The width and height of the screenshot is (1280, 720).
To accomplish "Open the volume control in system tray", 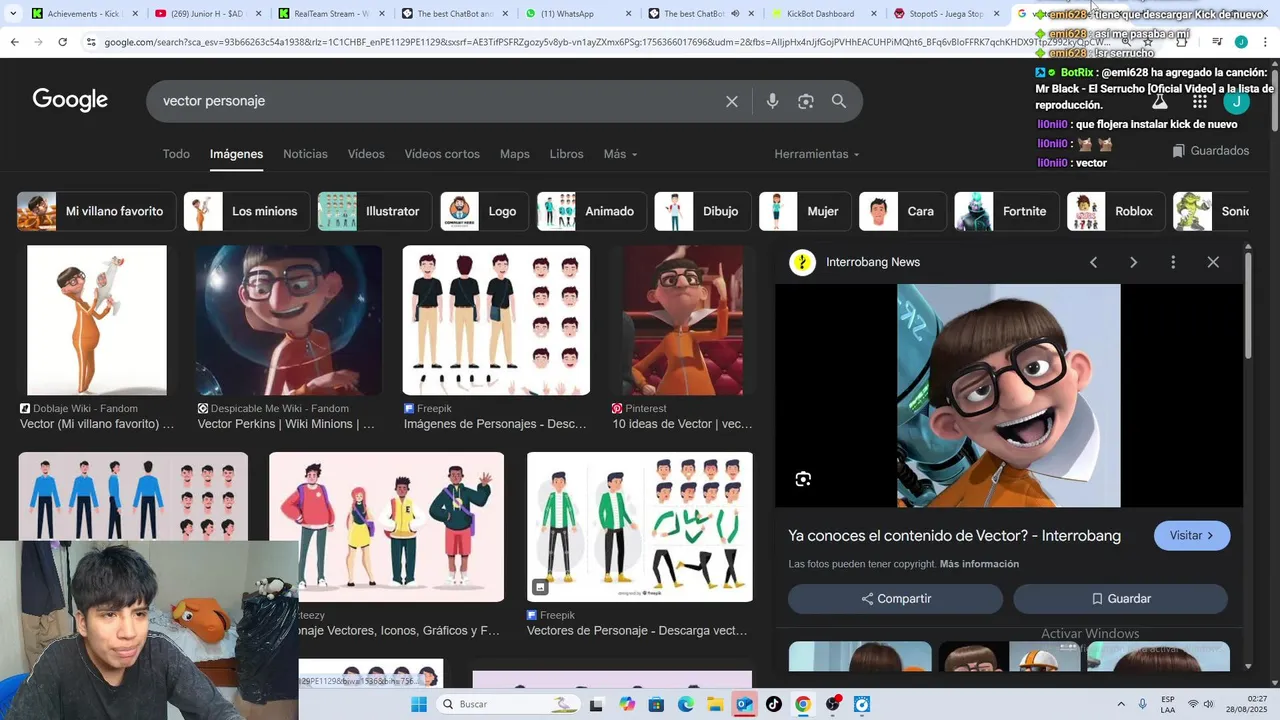I will [1209, 704].
